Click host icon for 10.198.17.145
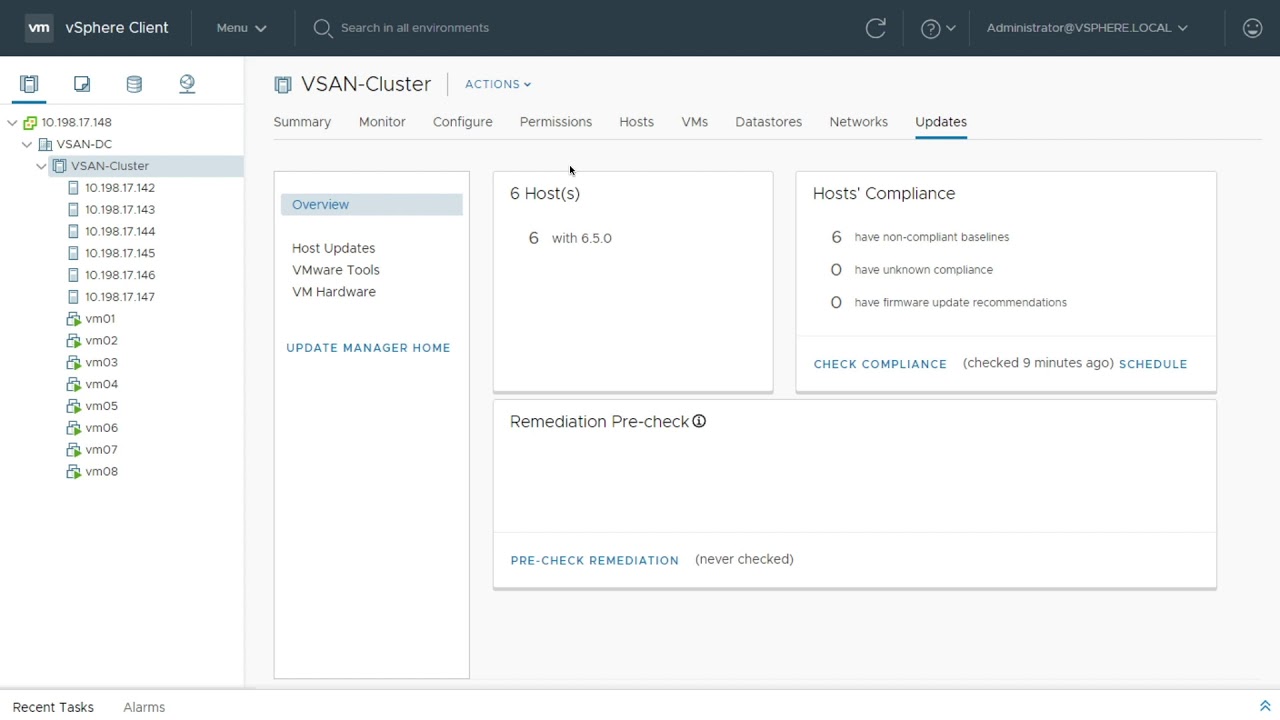Screen dimensions: 1280x720 (73, 253)
